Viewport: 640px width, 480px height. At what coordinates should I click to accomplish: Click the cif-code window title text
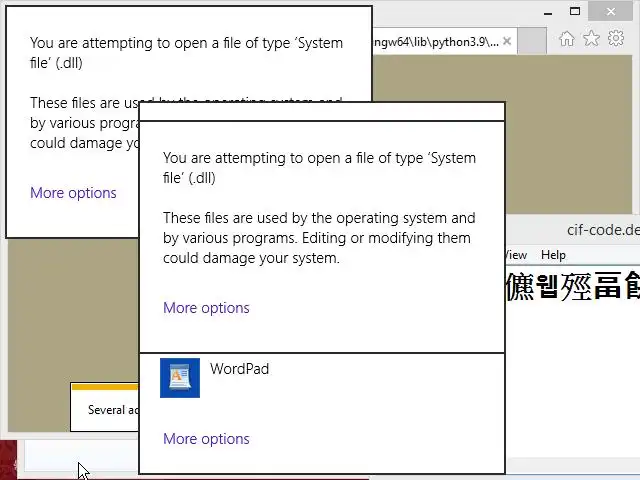click(x=603, y=230)
